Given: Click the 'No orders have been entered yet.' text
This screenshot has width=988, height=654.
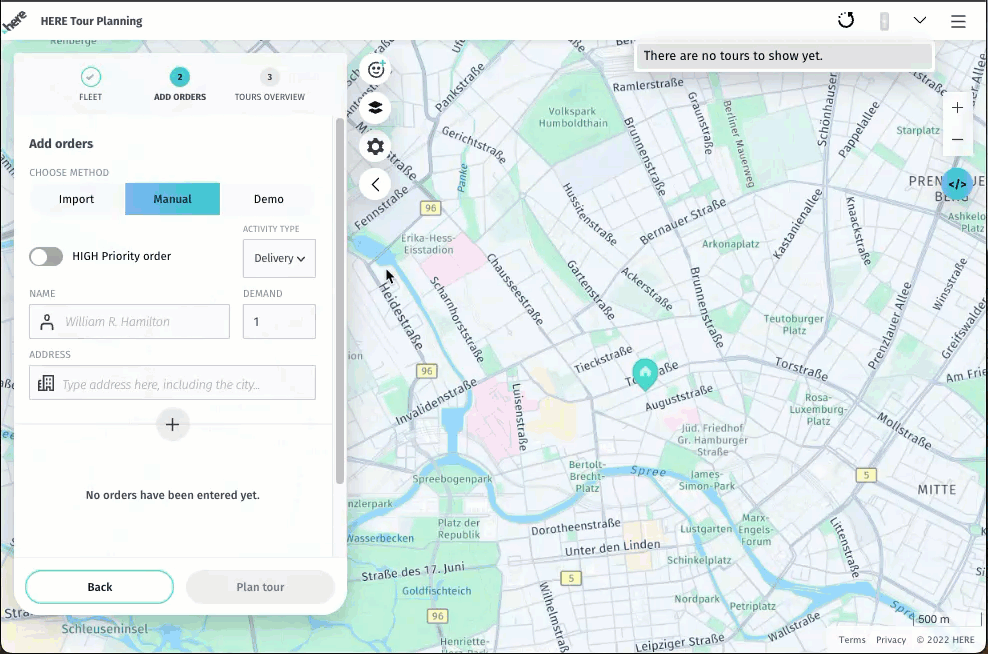Looking at the screenshot, I should tap(173, 495).
